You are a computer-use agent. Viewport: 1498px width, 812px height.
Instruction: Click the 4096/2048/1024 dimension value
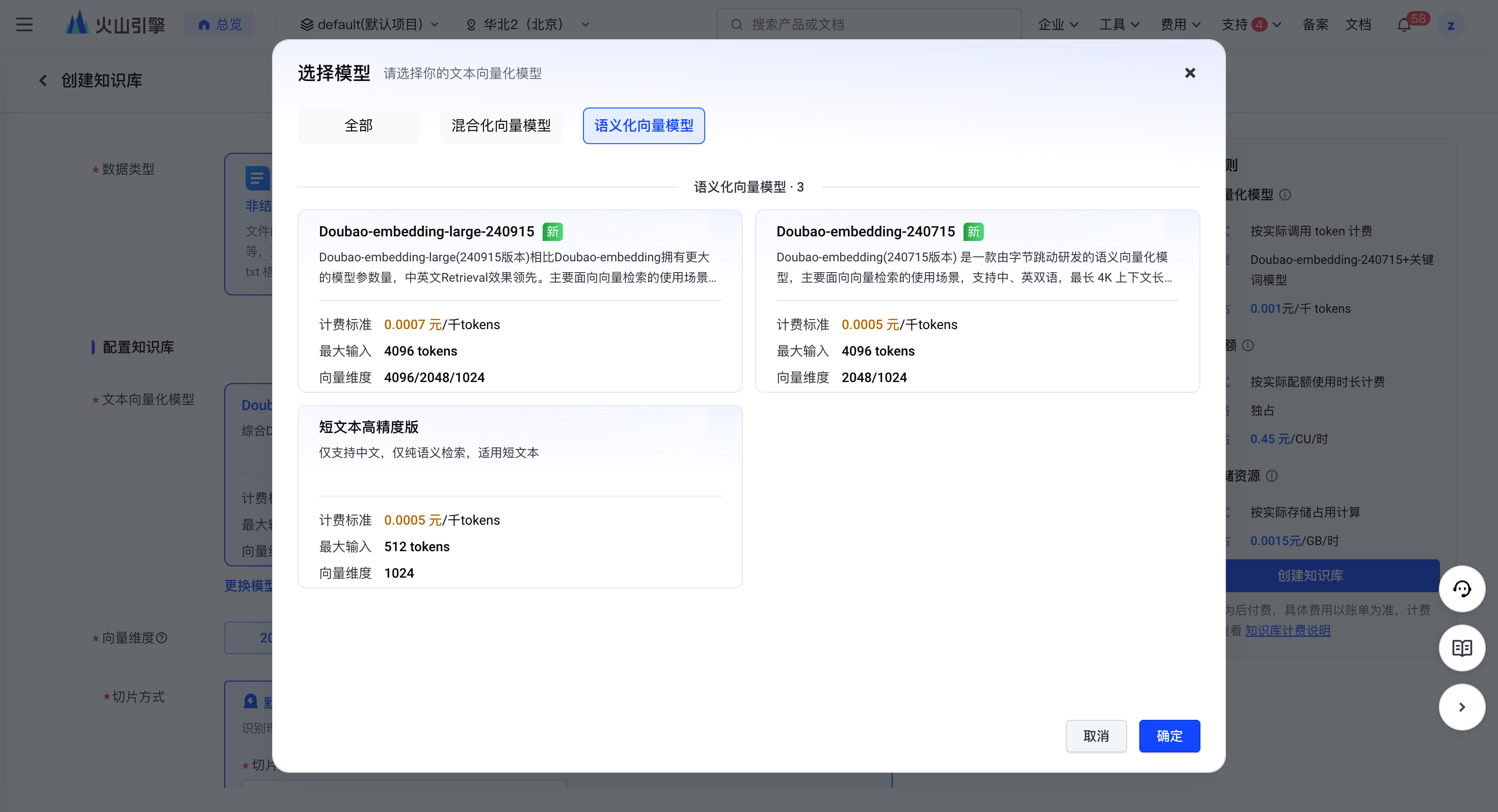click(x=435, y=377)
